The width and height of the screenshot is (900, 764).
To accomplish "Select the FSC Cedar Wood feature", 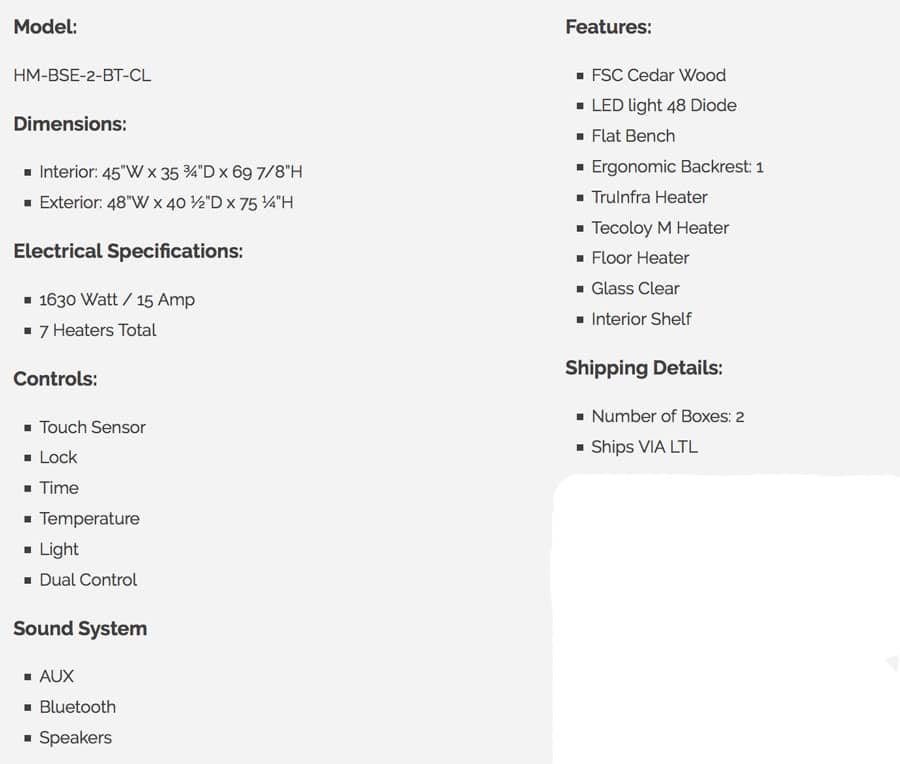I will 658,75.
